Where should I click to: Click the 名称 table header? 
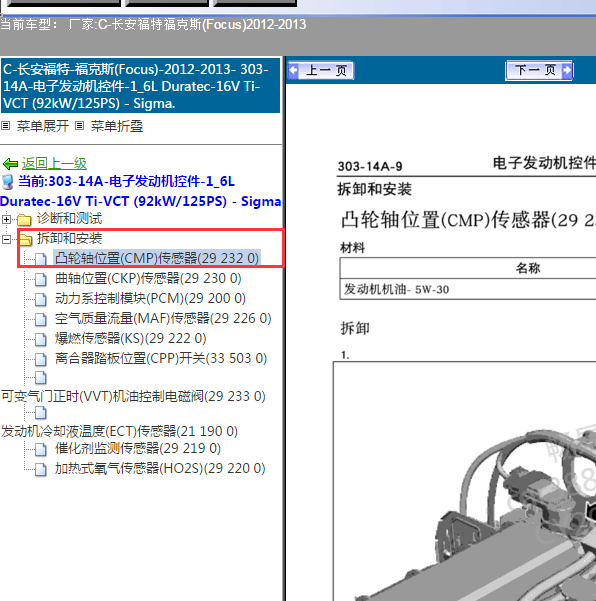[x=528, y=268]
